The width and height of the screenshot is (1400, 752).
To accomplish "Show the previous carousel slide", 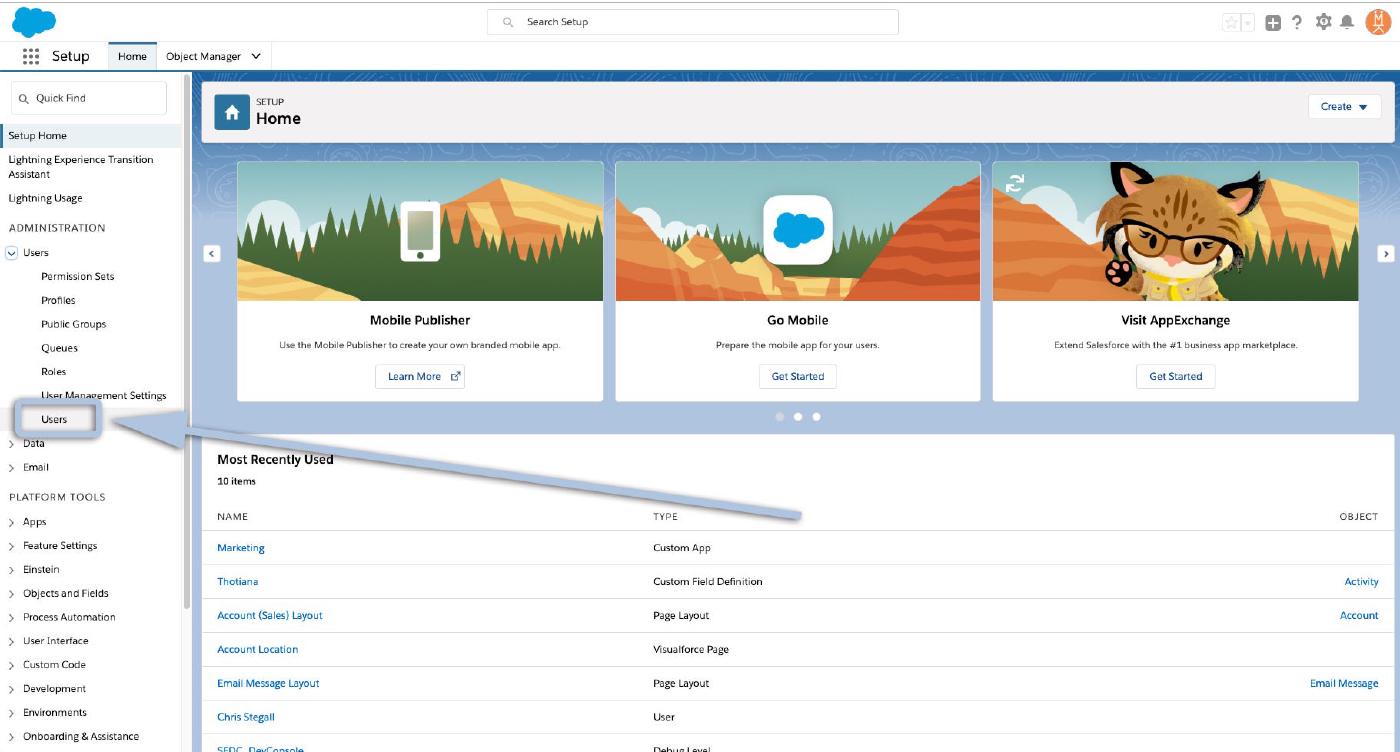I will click(x=212, y=254).
